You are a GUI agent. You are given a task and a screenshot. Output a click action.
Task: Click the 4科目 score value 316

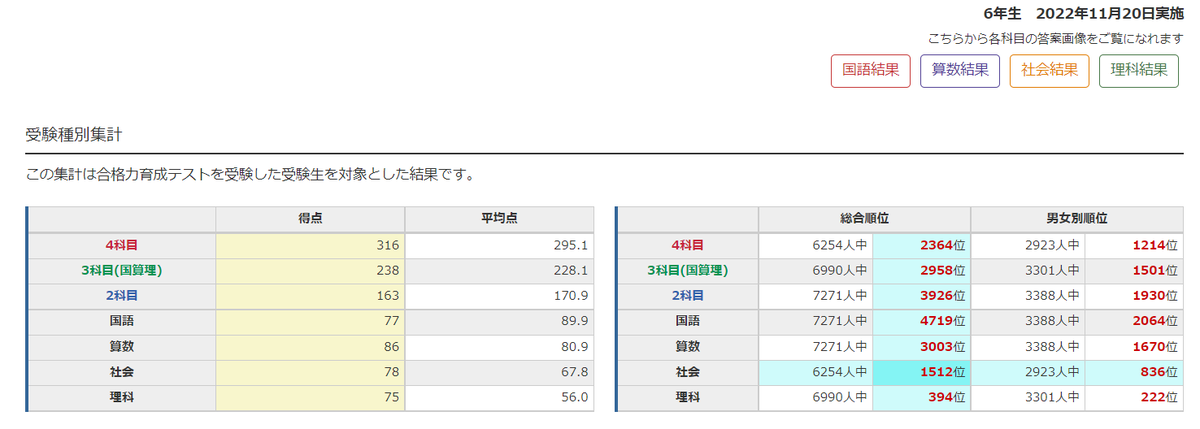pos(388,245)
